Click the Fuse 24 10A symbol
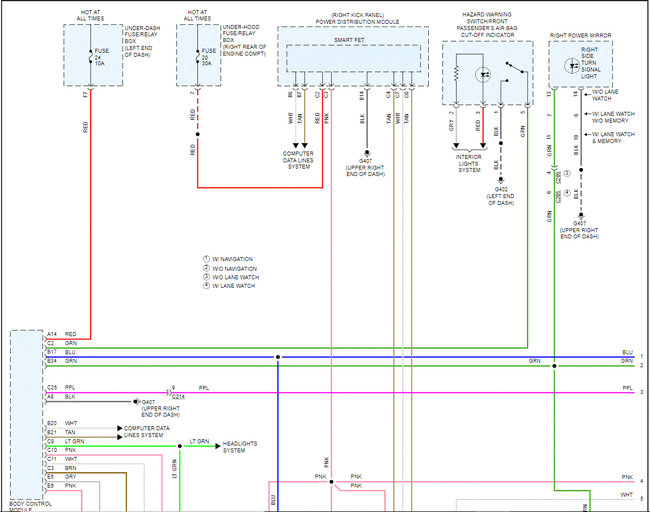Image resolution: width=650 pixels, height=512 pixels. click(90, 57)
